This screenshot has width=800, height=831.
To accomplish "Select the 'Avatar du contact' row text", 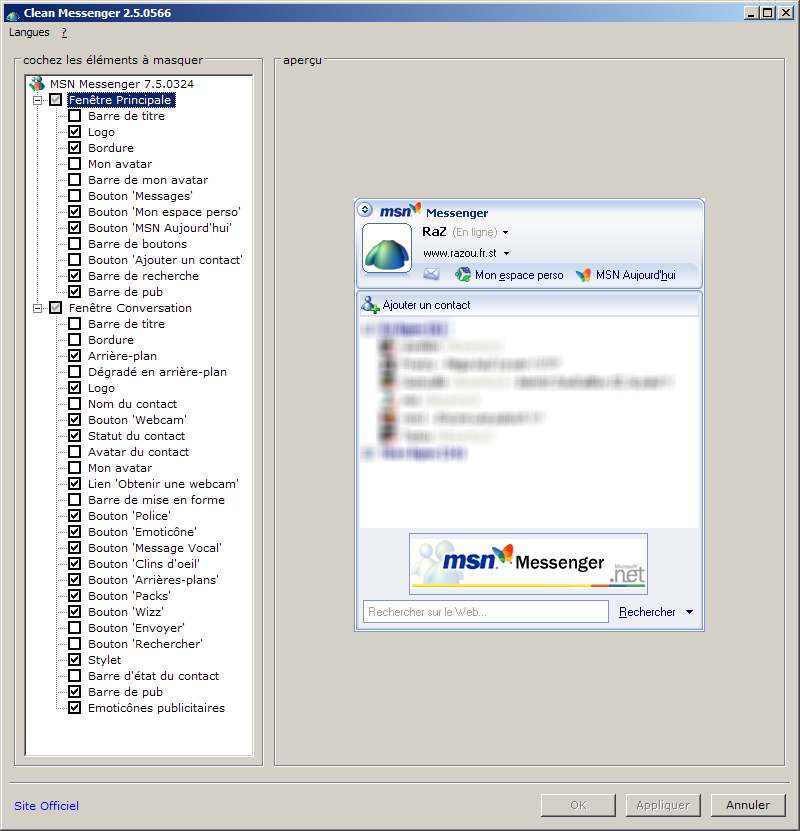I will click(x=138, y=452).
